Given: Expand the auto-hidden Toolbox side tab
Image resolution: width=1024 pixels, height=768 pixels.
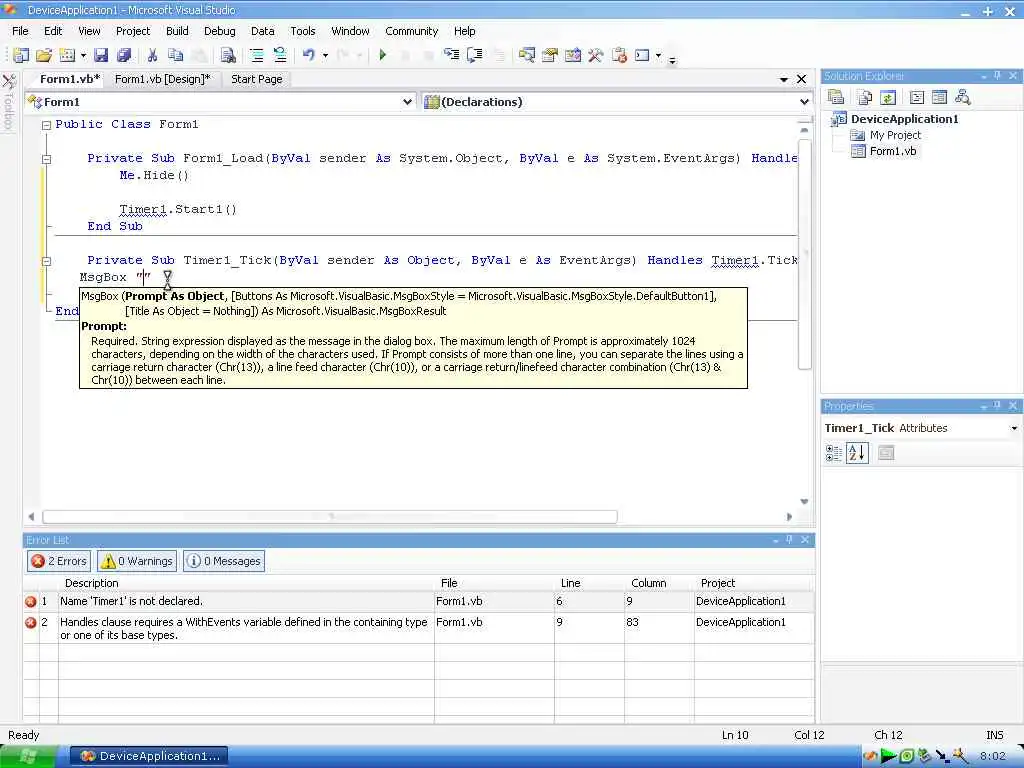Looking at the screenshot, I should click(x=8, y=103).
